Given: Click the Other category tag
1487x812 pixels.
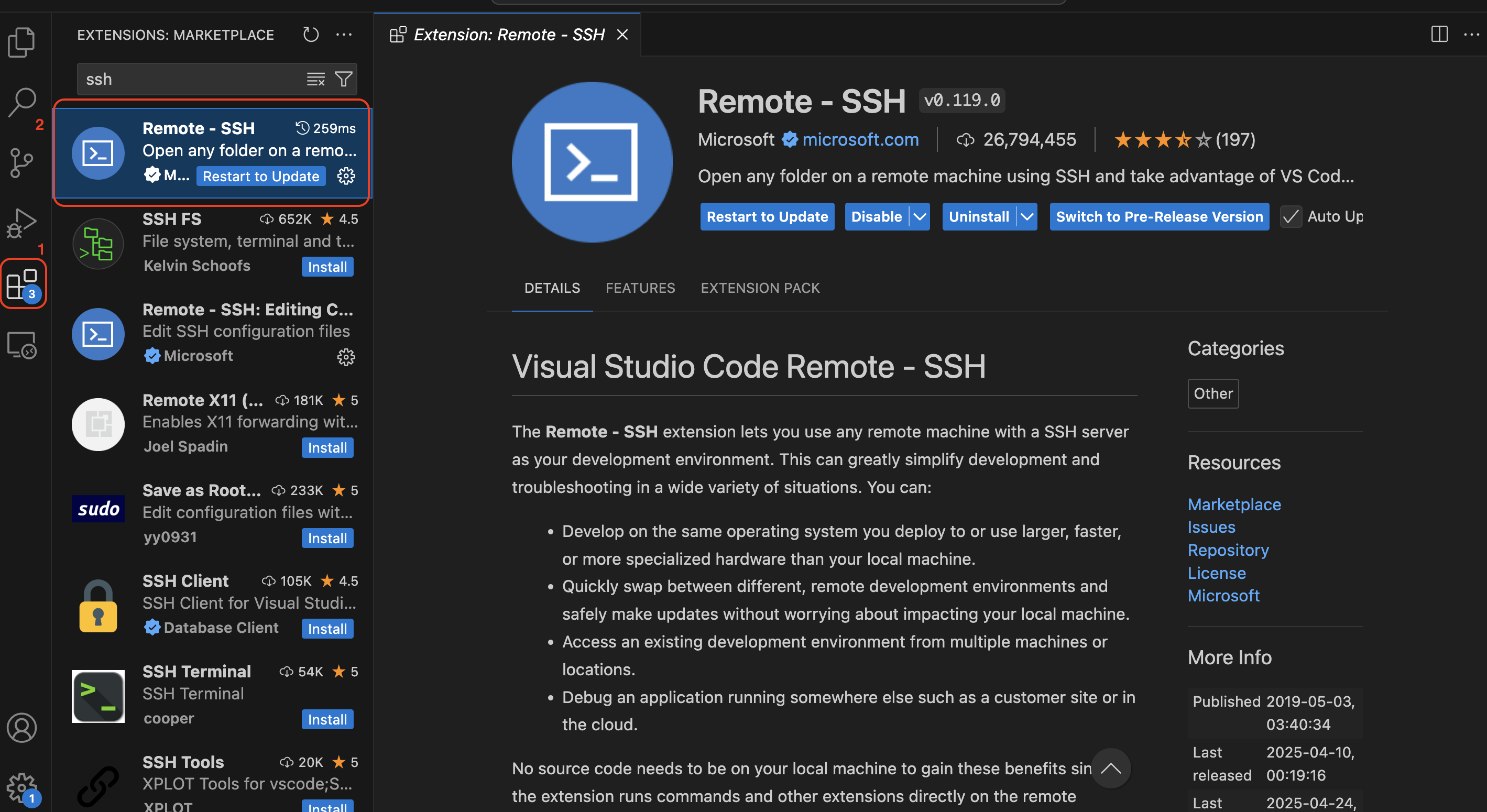Looking at the screenshot, I should [x=1213, y=393].
